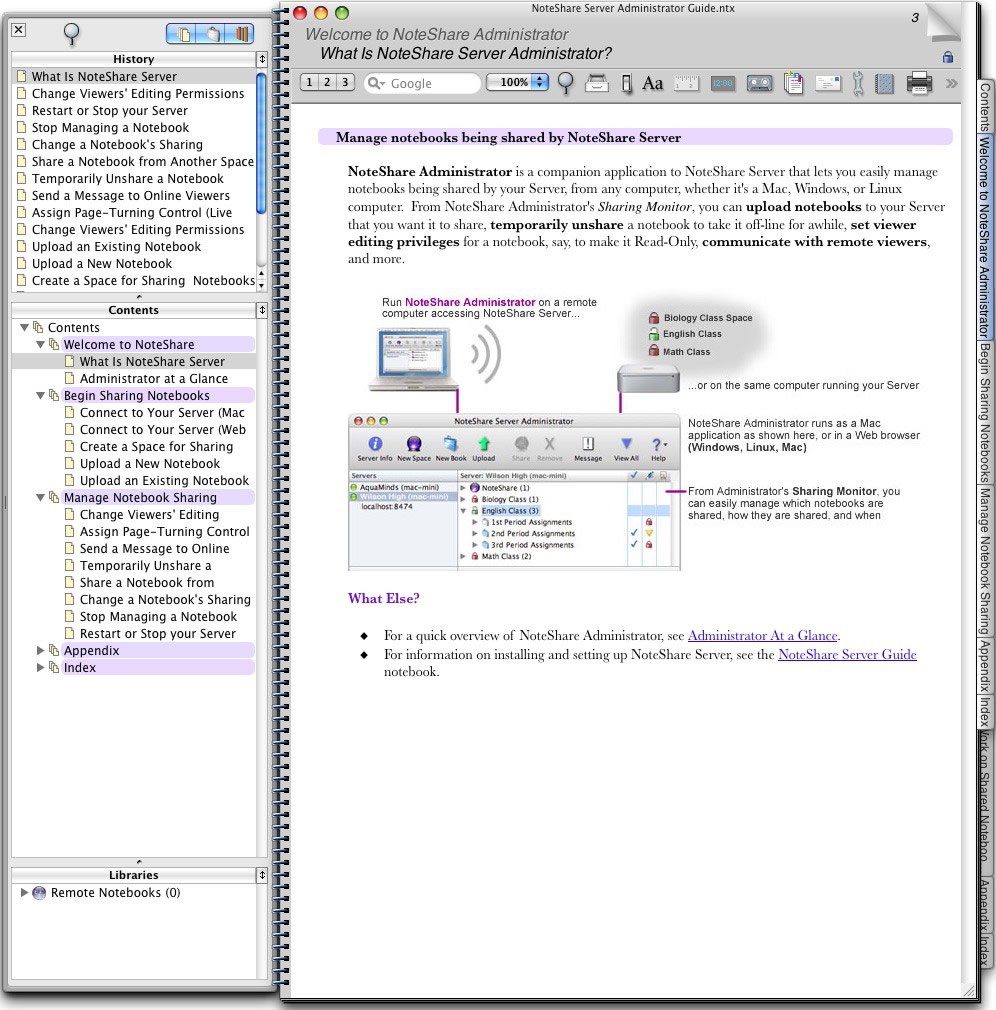Open 'Restart or Stop your Server' in History
Screen dimensions: 996x1010
click(110, 110)
